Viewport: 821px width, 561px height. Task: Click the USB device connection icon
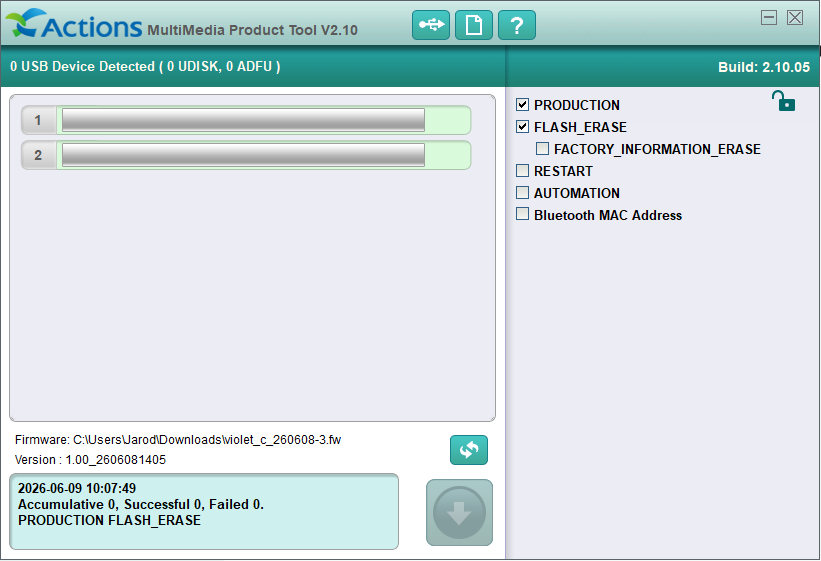(x=430, y=25)
